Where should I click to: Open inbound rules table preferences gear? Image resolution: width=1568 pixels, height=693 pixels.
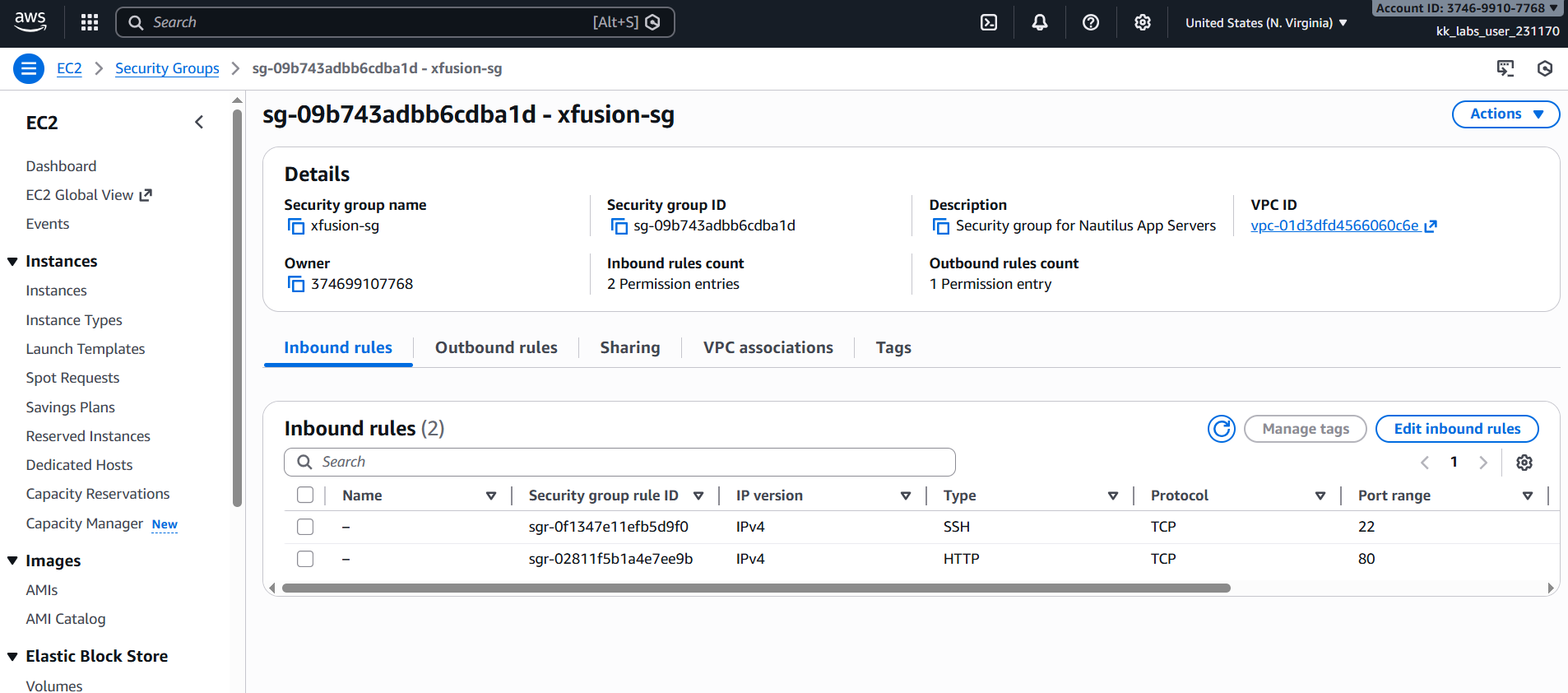[1524, 463]
